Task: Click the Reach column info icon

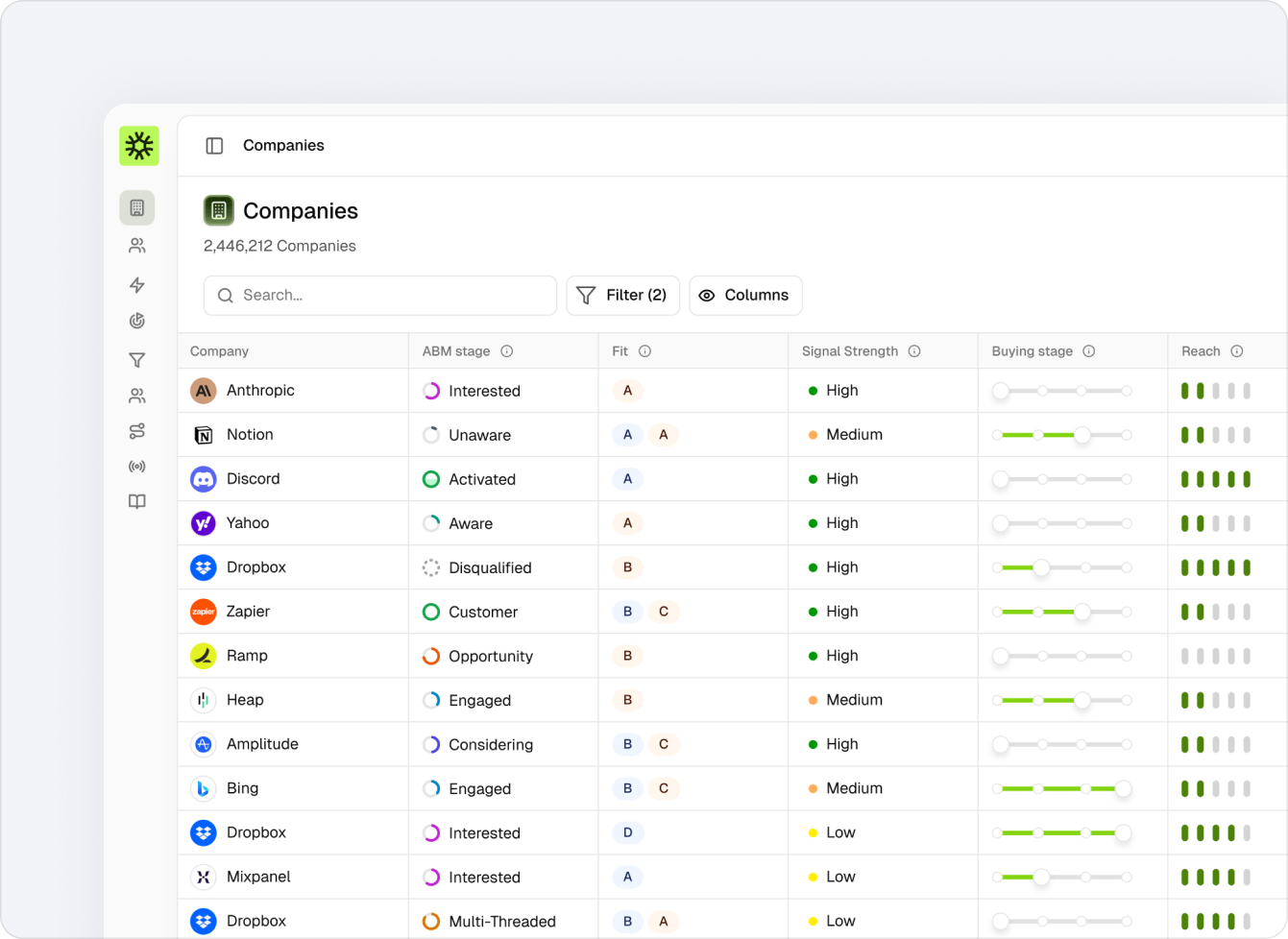Action: 1237,351
